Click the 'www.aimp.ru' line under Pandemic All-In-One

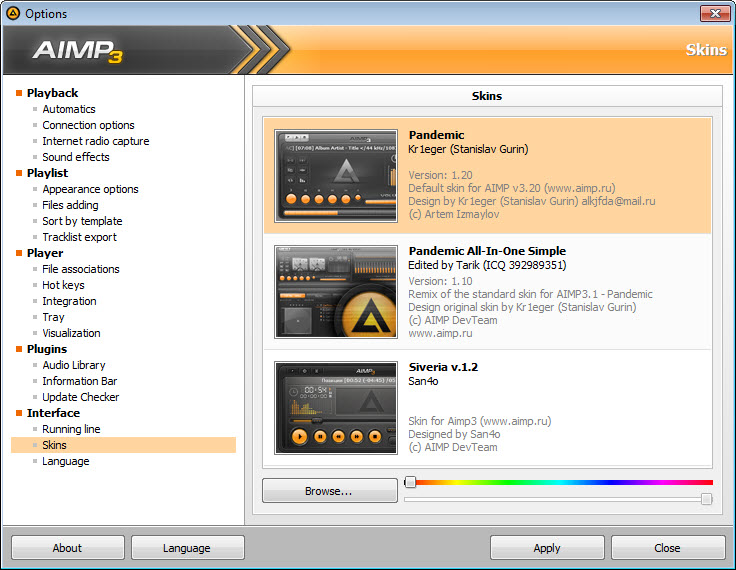point(440,333)
